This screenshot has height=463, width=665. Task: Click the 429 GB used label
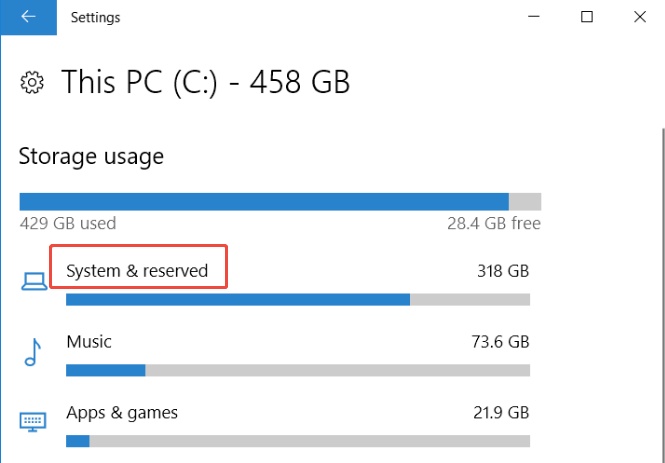(x=68, y=223)
